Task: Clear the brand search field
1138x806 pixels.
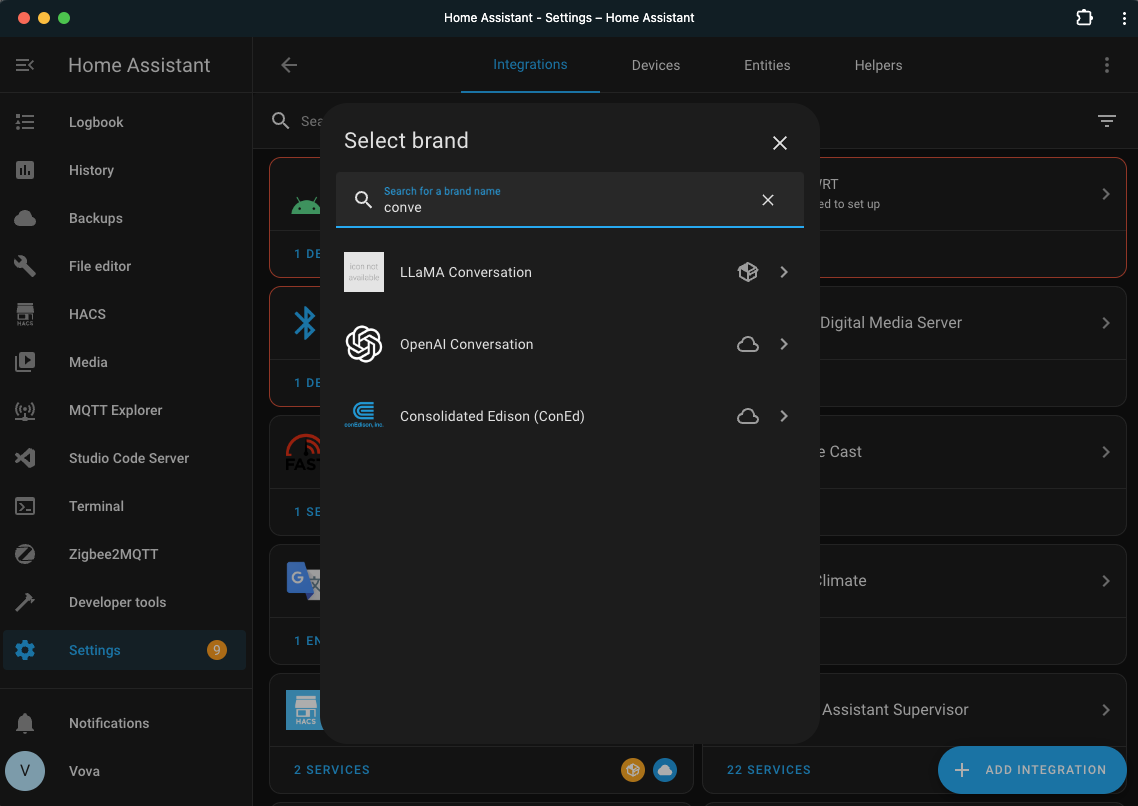Action: 767,200
